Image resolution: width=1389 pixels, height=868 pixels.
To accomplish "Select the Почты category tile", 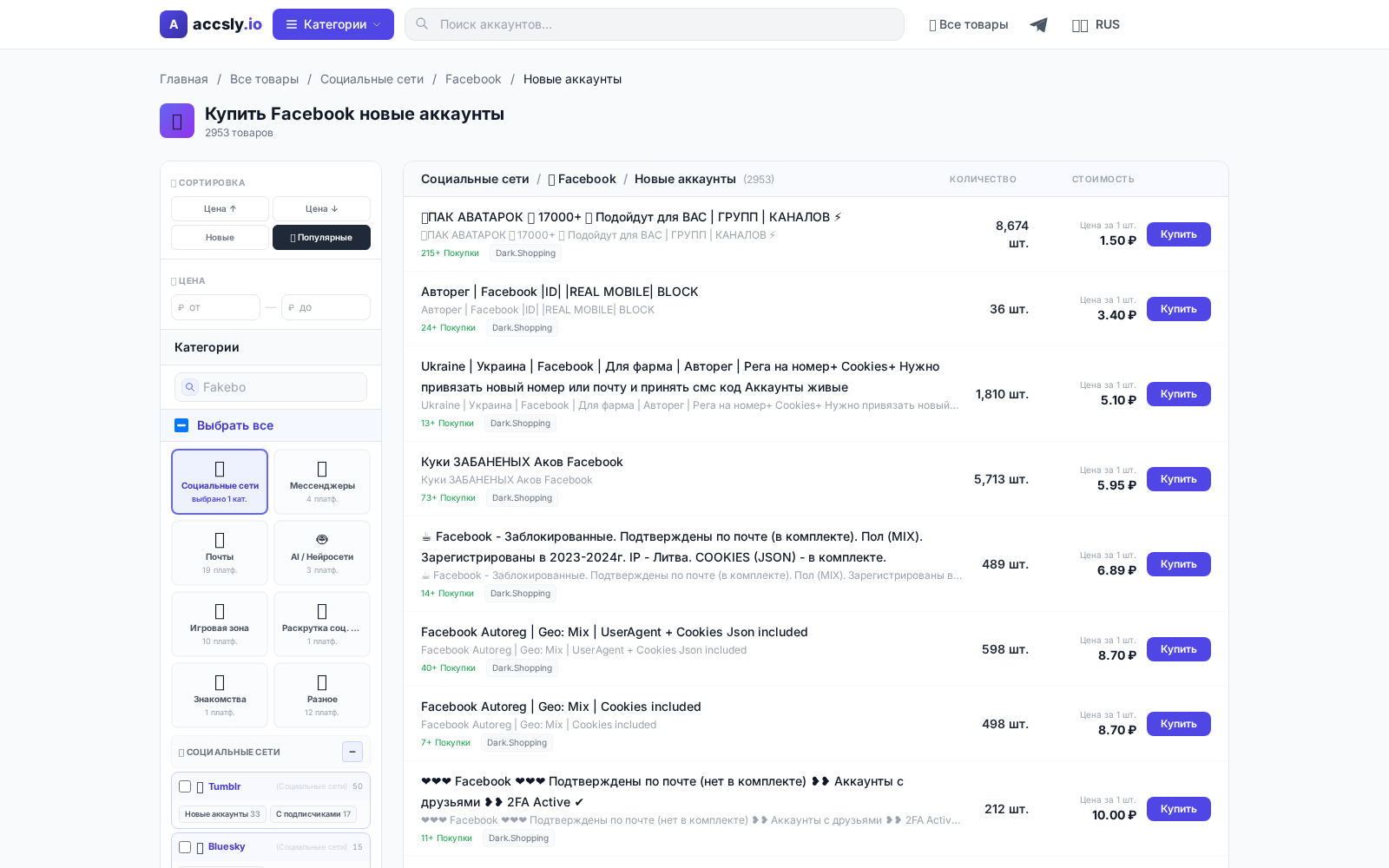I will 220,553.
